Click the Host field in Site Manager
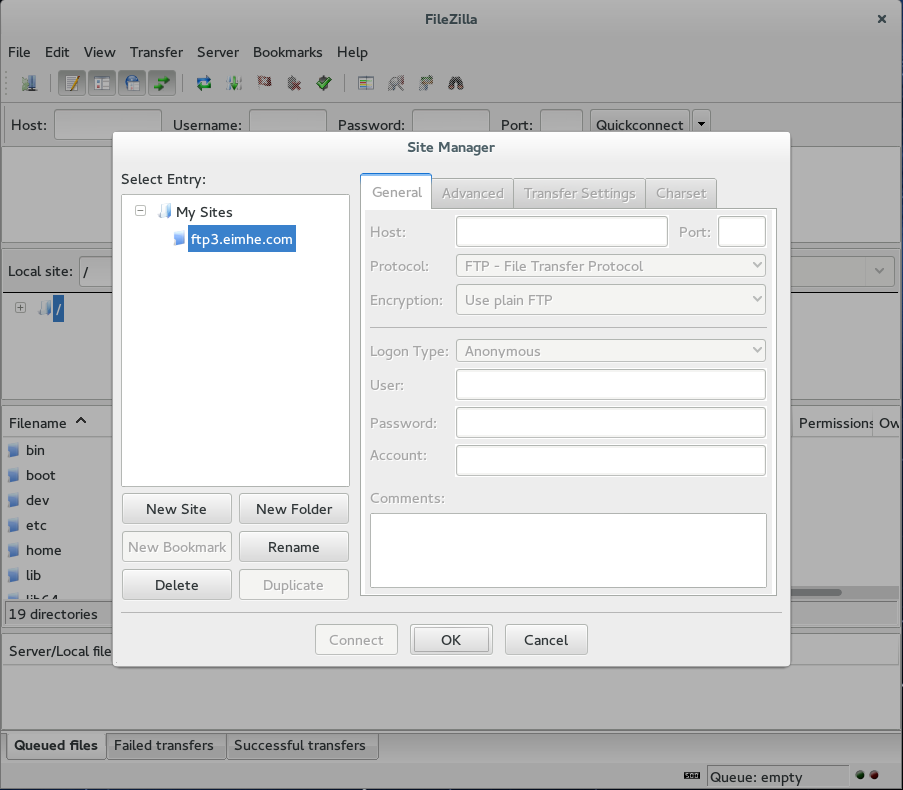903x790 pixels. 561,231
